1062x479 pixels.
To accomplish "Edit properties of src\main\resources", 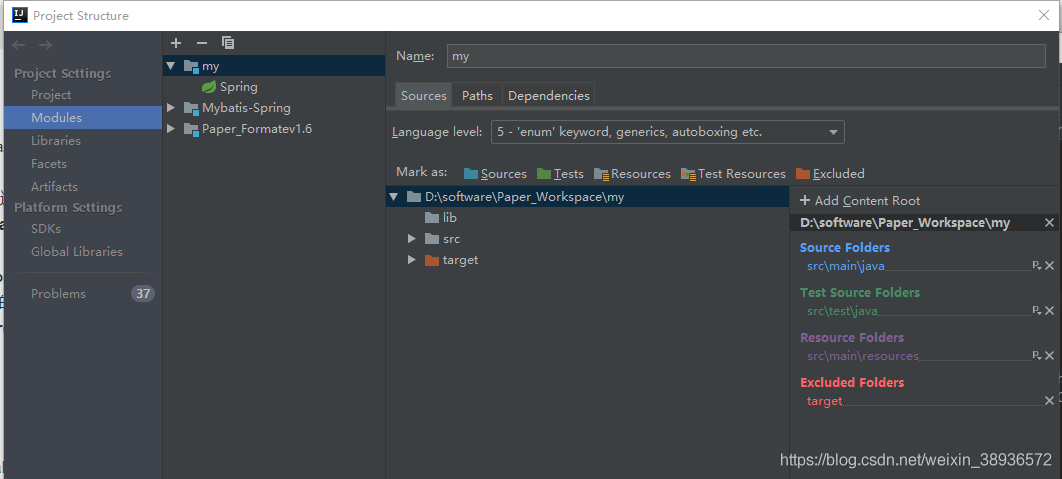I will tap(1036, 355).
